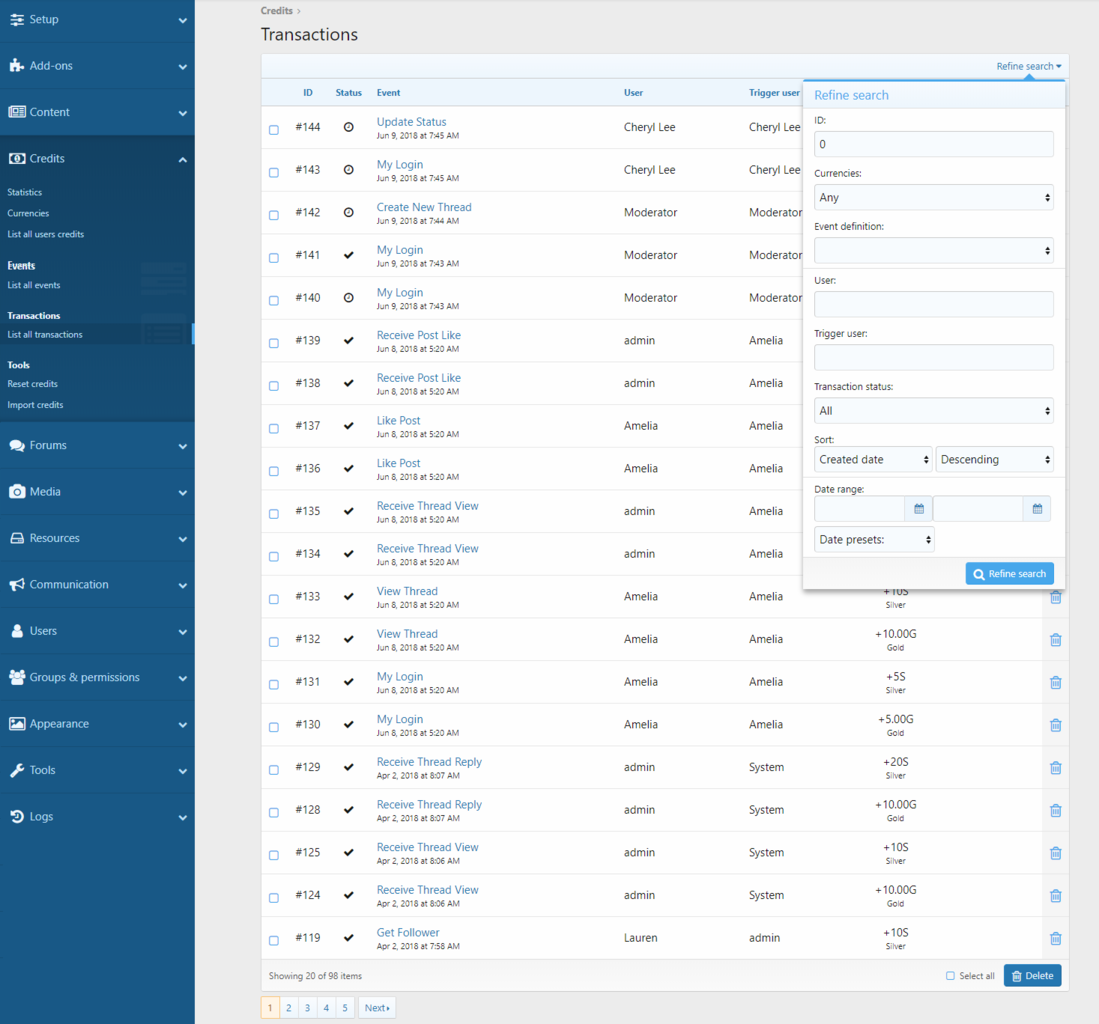The height and width of the screenshot is (1024, 1099).
Task: Select Statistics under Credits menu
Action: click(25, 192)
